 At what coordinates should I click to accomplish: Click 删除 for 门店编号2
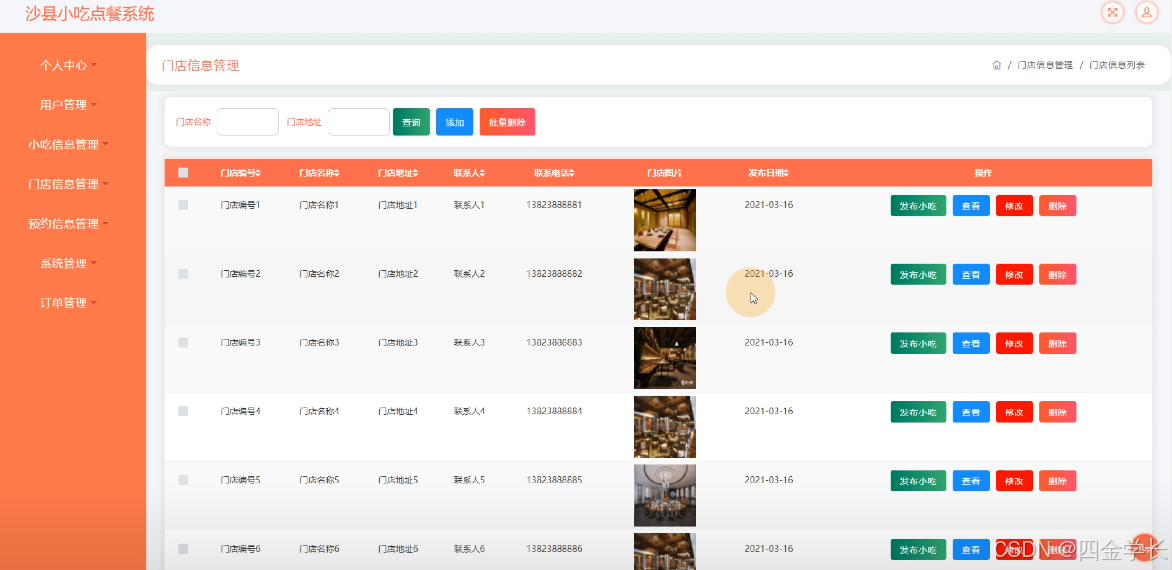(x=1058, y=274)
